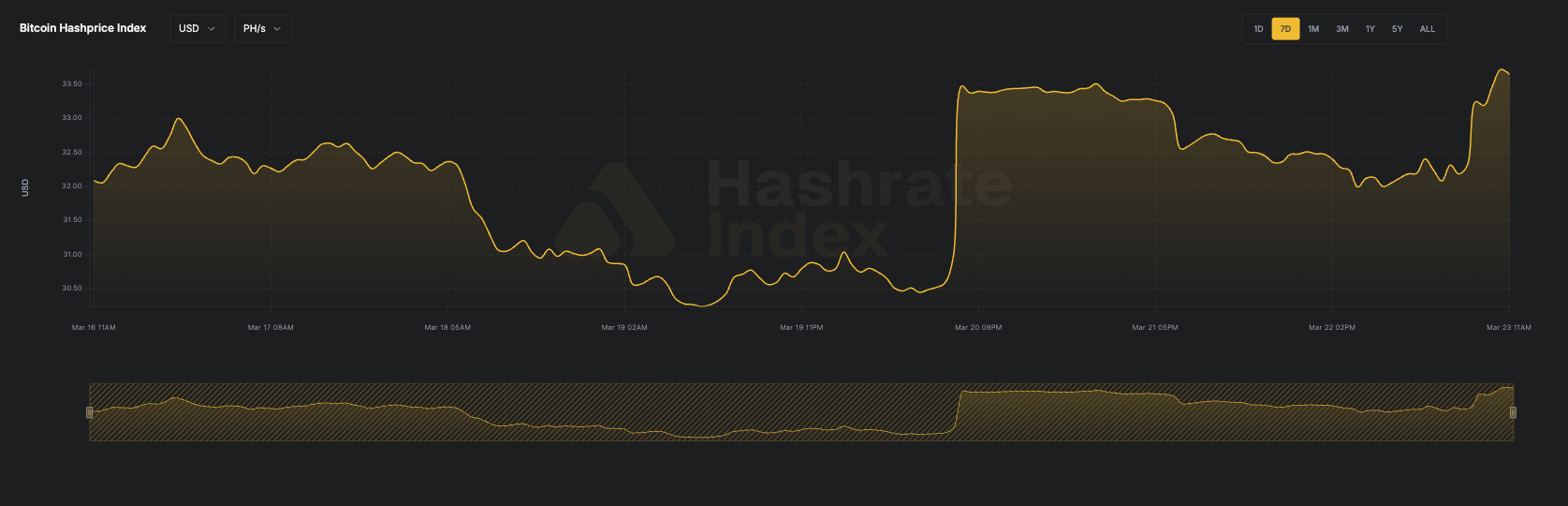
Task: Click the 32.50 y-axis value
Action: pyautogui.click(x=72, y=152)
